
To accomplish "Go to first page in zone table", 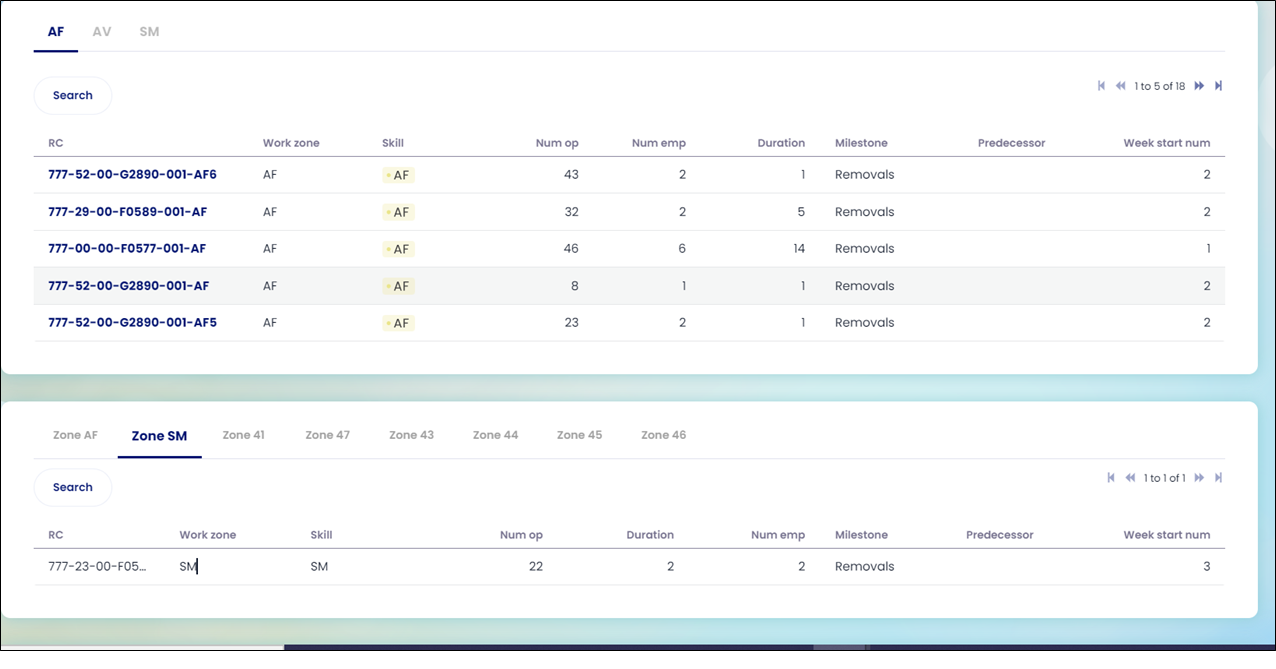I will [x=1111, y=478].
